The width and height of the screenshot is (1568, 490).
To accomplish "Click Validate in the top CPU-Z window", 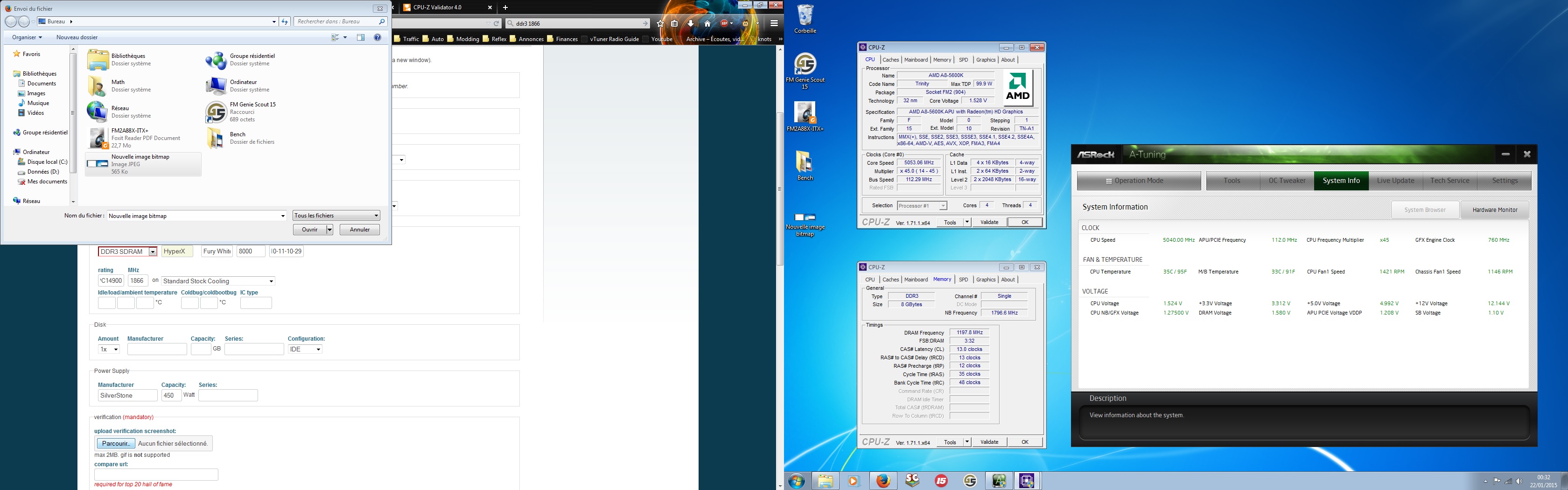I will pos(989,222).
